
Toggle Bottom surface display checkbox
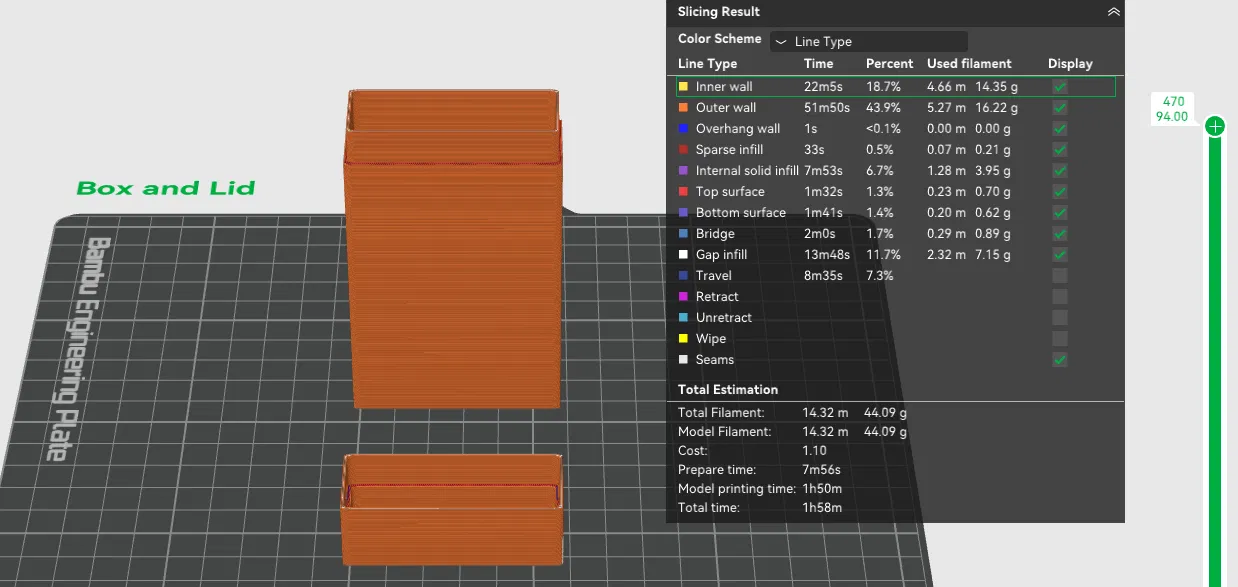[1060, 213]
